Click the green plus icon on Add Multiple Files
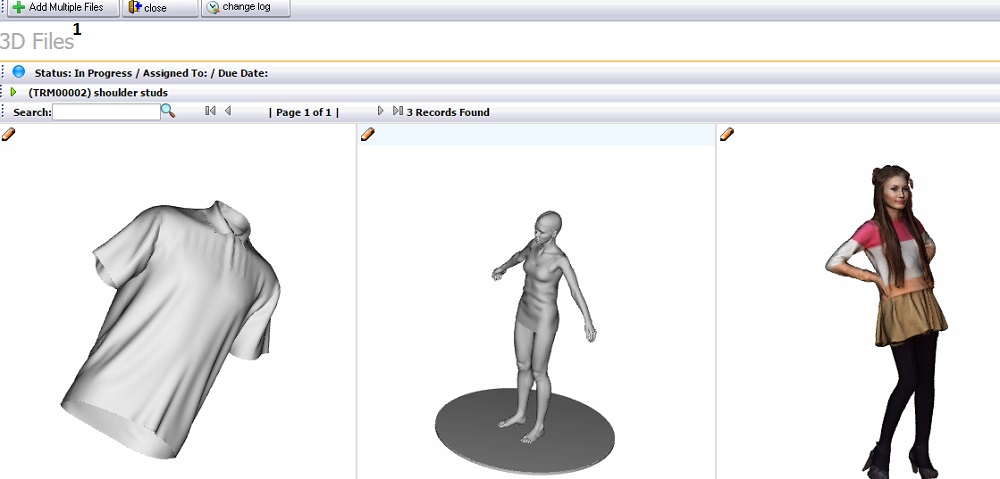The width and height of the screenshot is (1000, 479). 19,7
